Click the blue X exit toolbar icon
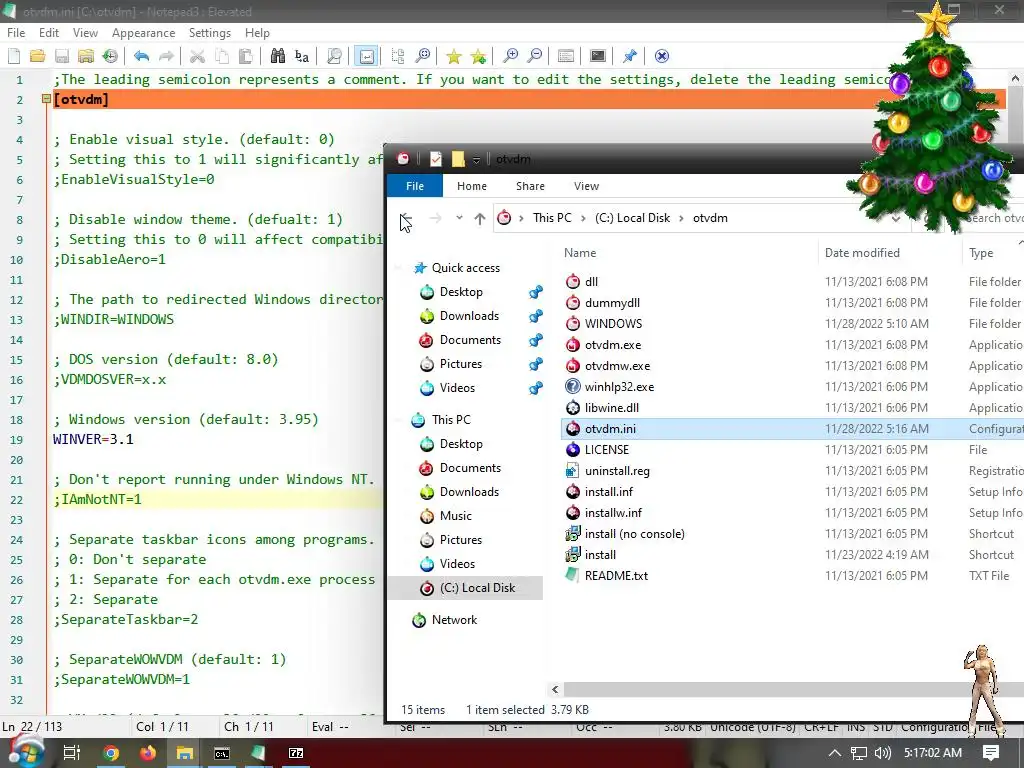 [662, 56]
